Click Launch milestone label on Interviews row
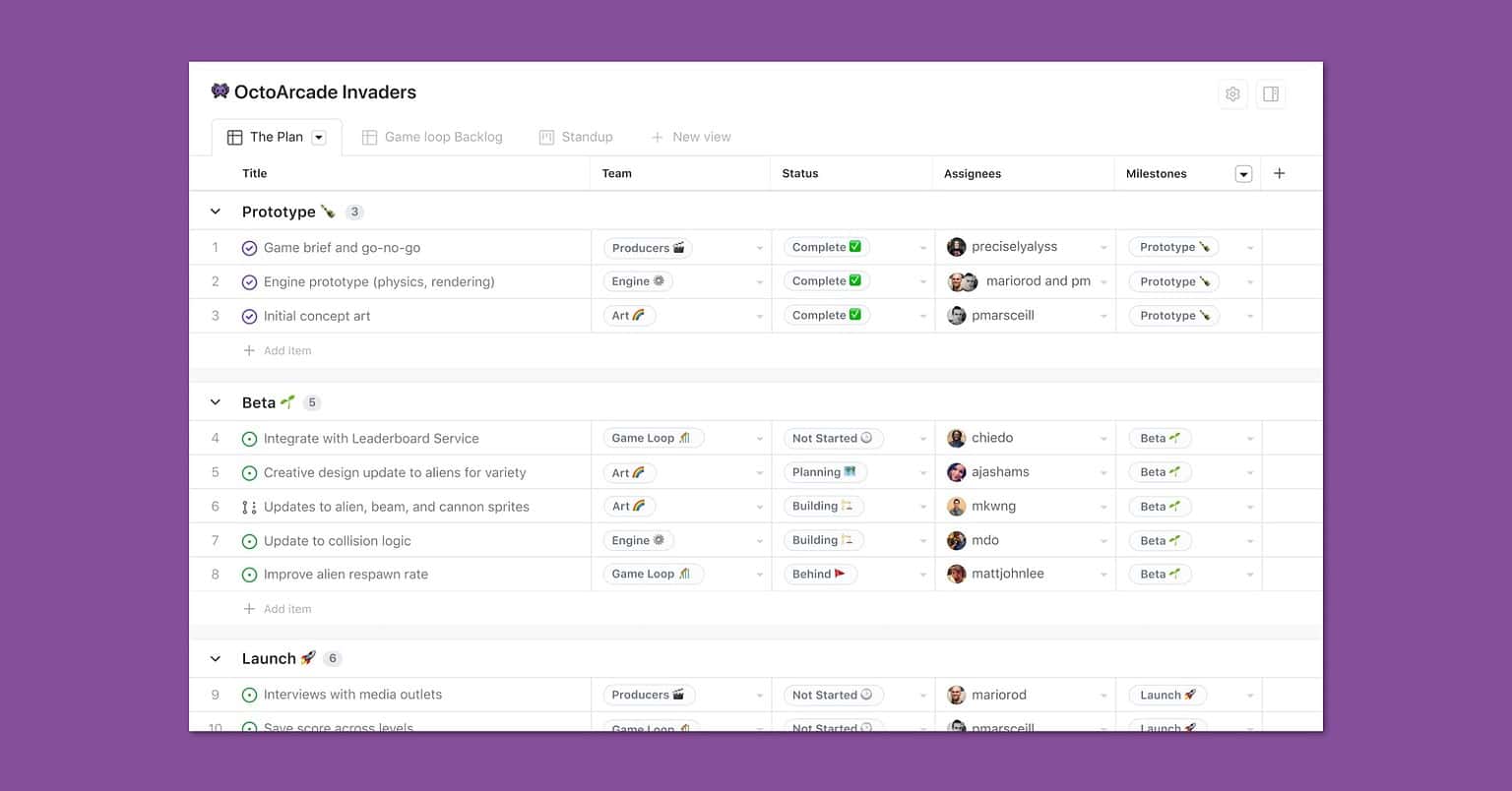 click(1167, 695)
